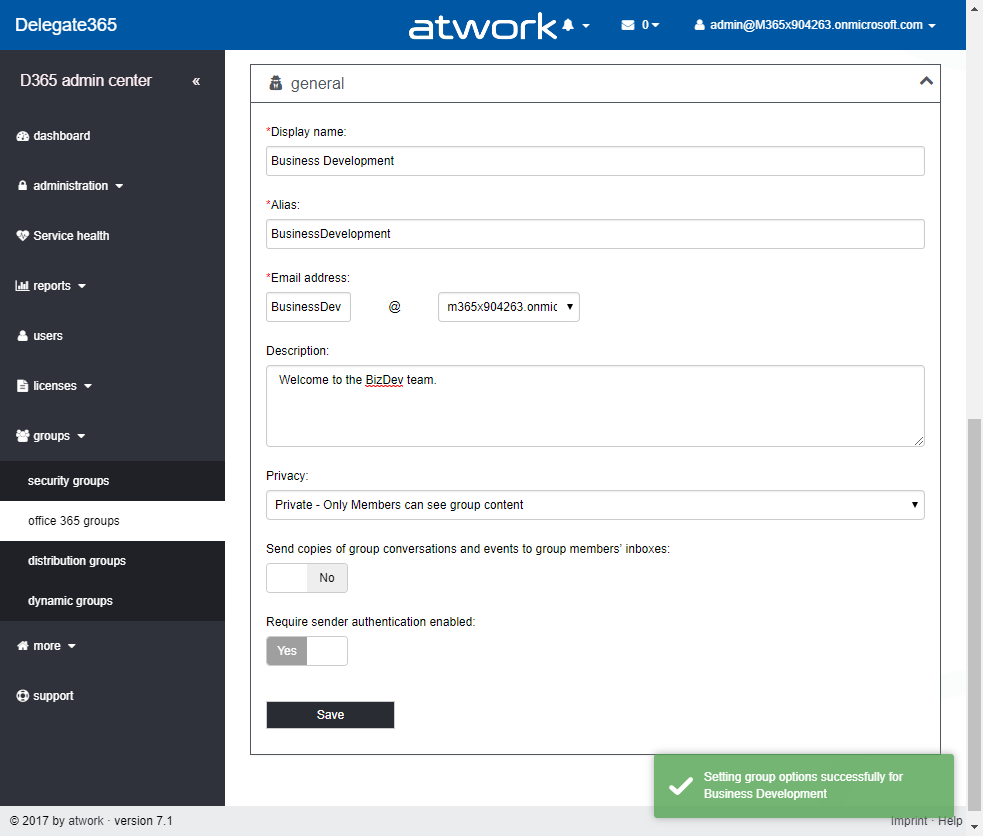The image size is (983, 836).
Task: Open the mail envelope icon
Action: (628, 25)
